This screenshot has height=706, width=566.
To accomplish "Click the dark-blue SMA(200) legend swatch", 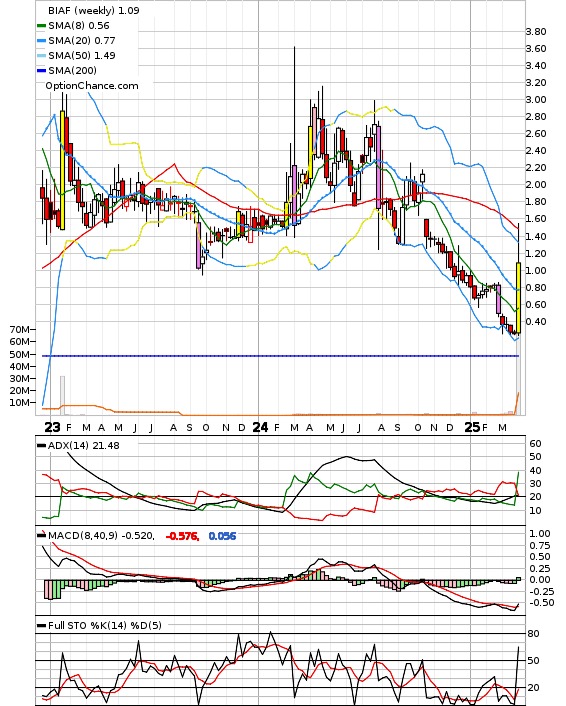I will [41, 71].
